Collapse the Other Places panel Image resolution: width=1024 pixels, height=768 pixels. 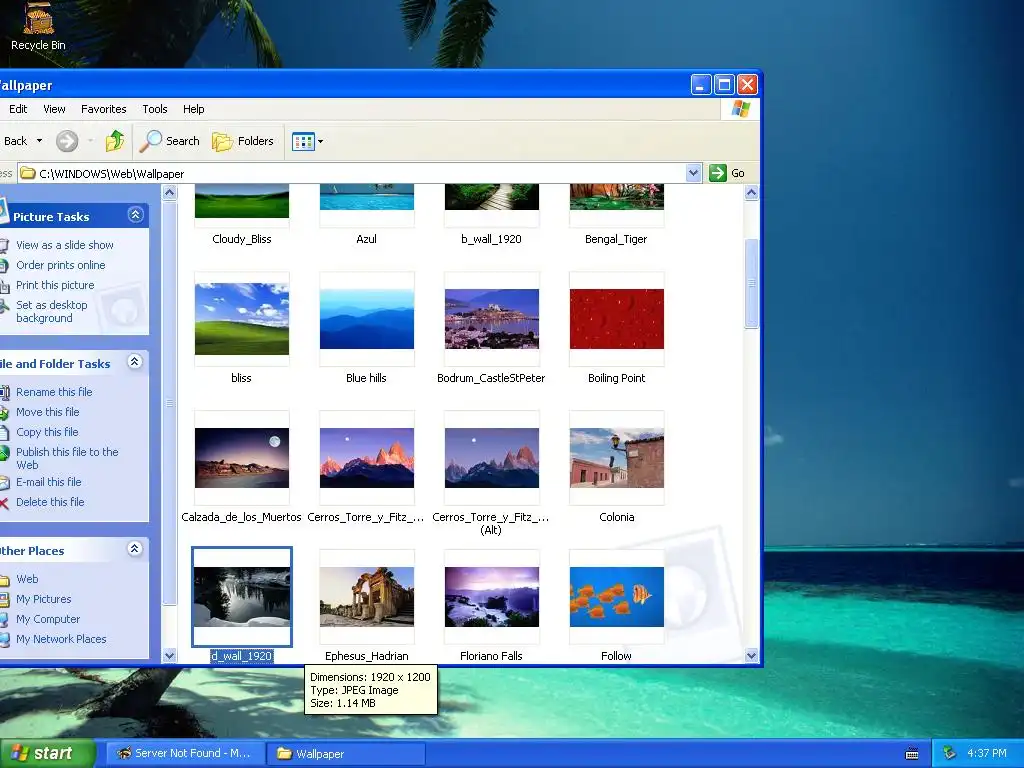click(x=135, y=549)
